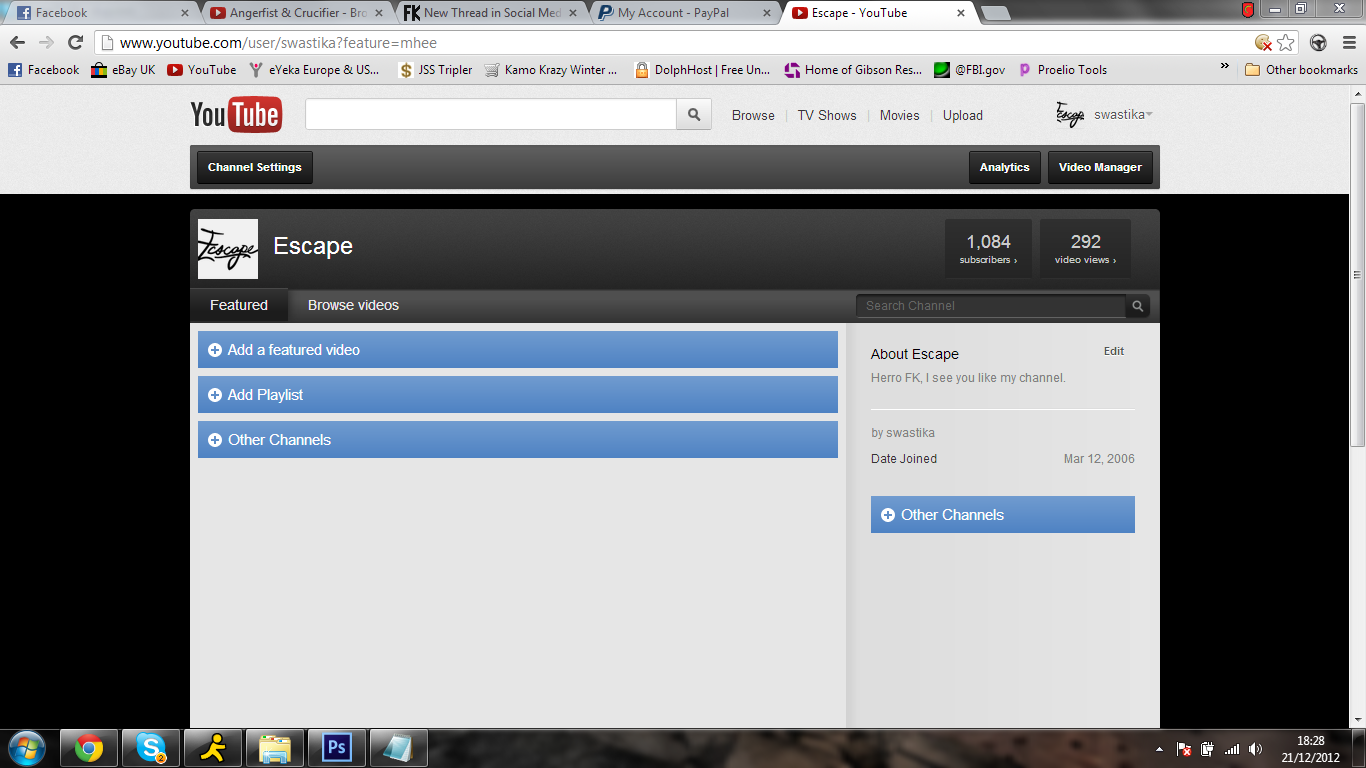Screen dimensions: 1366x768
Task: Open Home of Gibson Res bookmark
Action: (x=853, y=70)
